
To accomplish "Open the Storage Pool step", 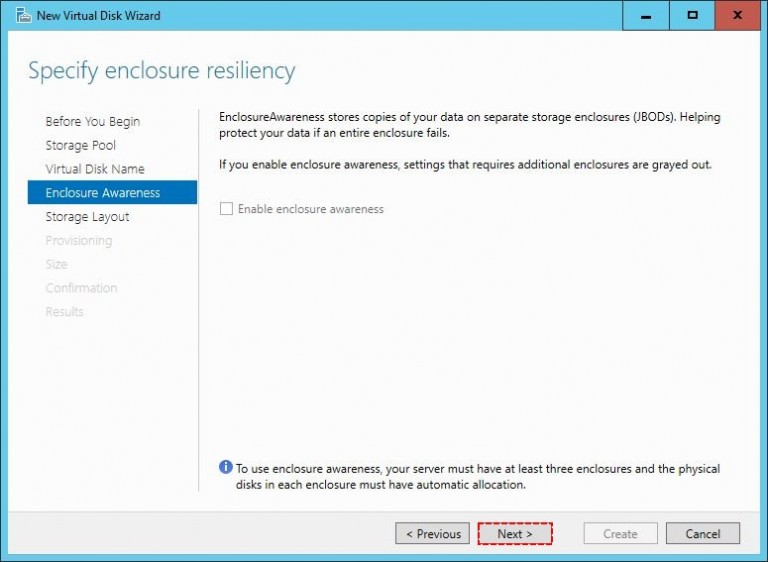I will (x=80, y=145).
